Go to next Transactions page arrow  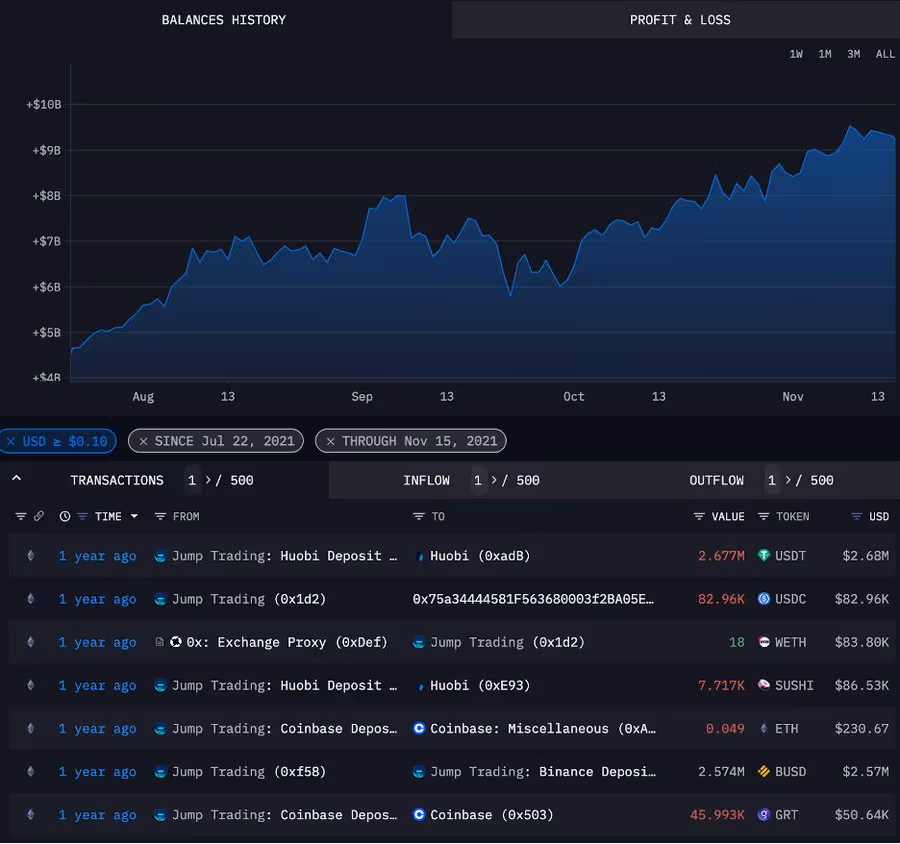click(208, 480)
